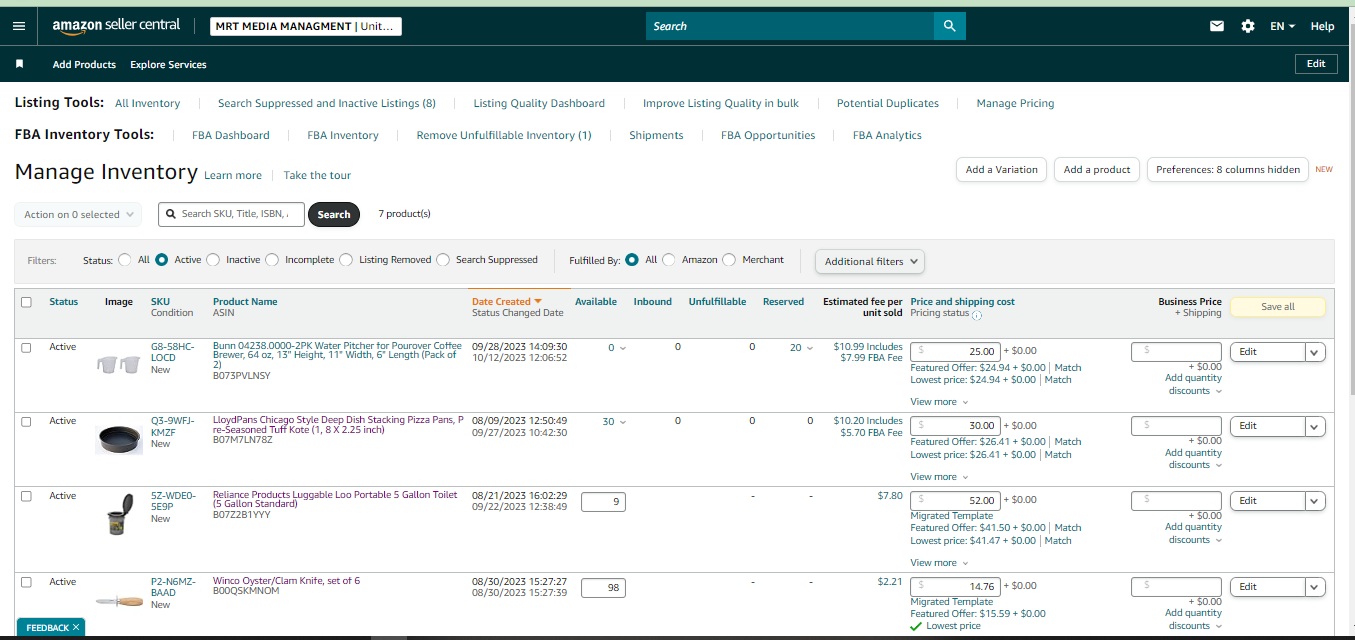Select the Incomplete status radio button
1355x640 pixels.
[272, 260]
